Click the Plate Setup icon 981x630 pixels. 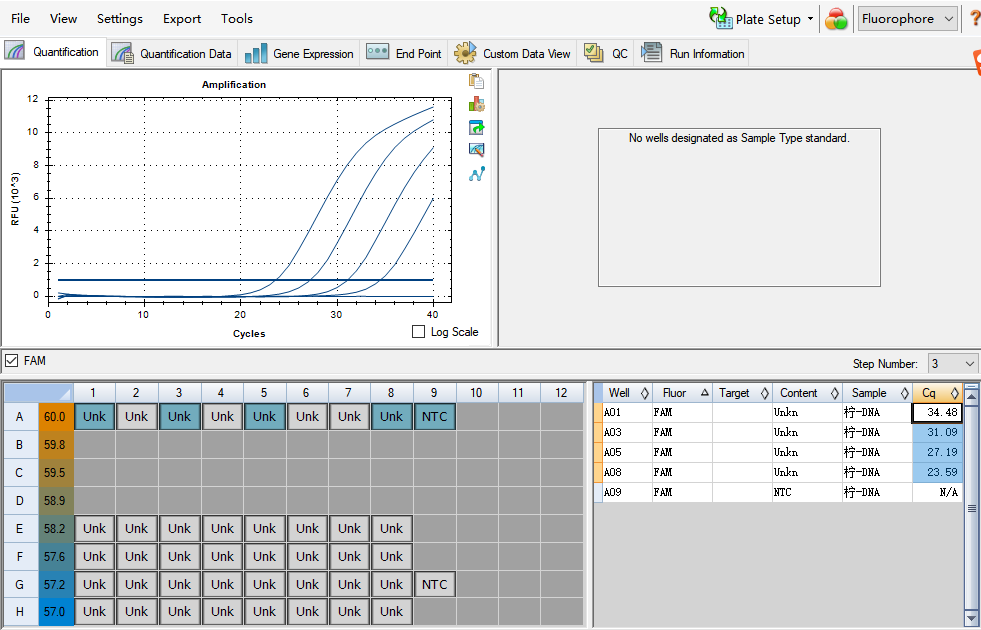tap(721, 18)
